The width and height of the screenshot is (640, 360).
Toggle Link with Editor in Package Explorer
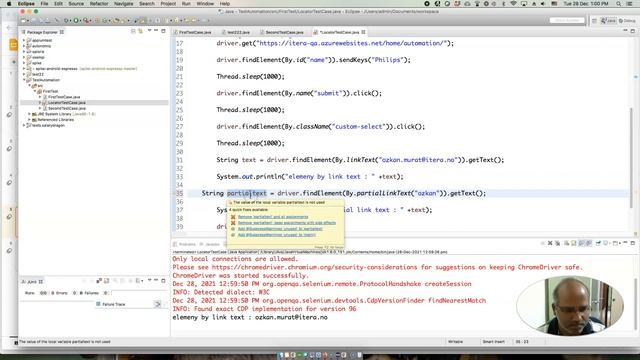140,31
